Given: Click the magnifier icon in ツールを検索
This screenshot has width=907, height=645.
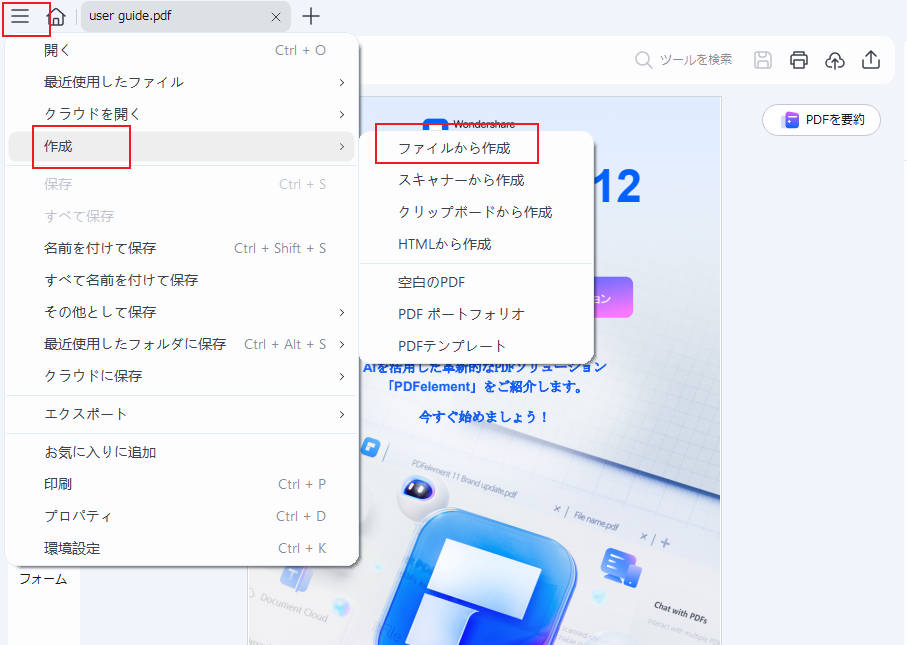Looking at the screenshot, I should (x=643, y=59).
